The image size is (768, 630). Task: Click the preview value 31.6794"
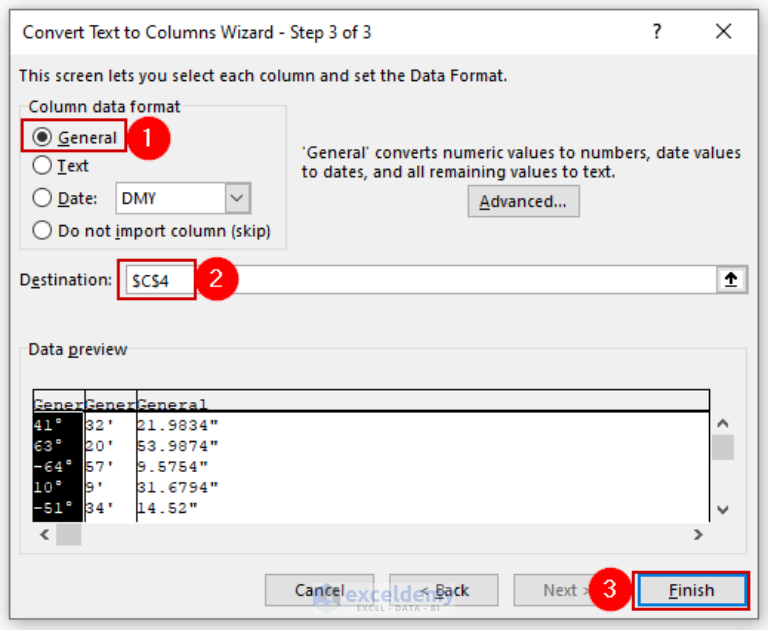tap(177, 487)
